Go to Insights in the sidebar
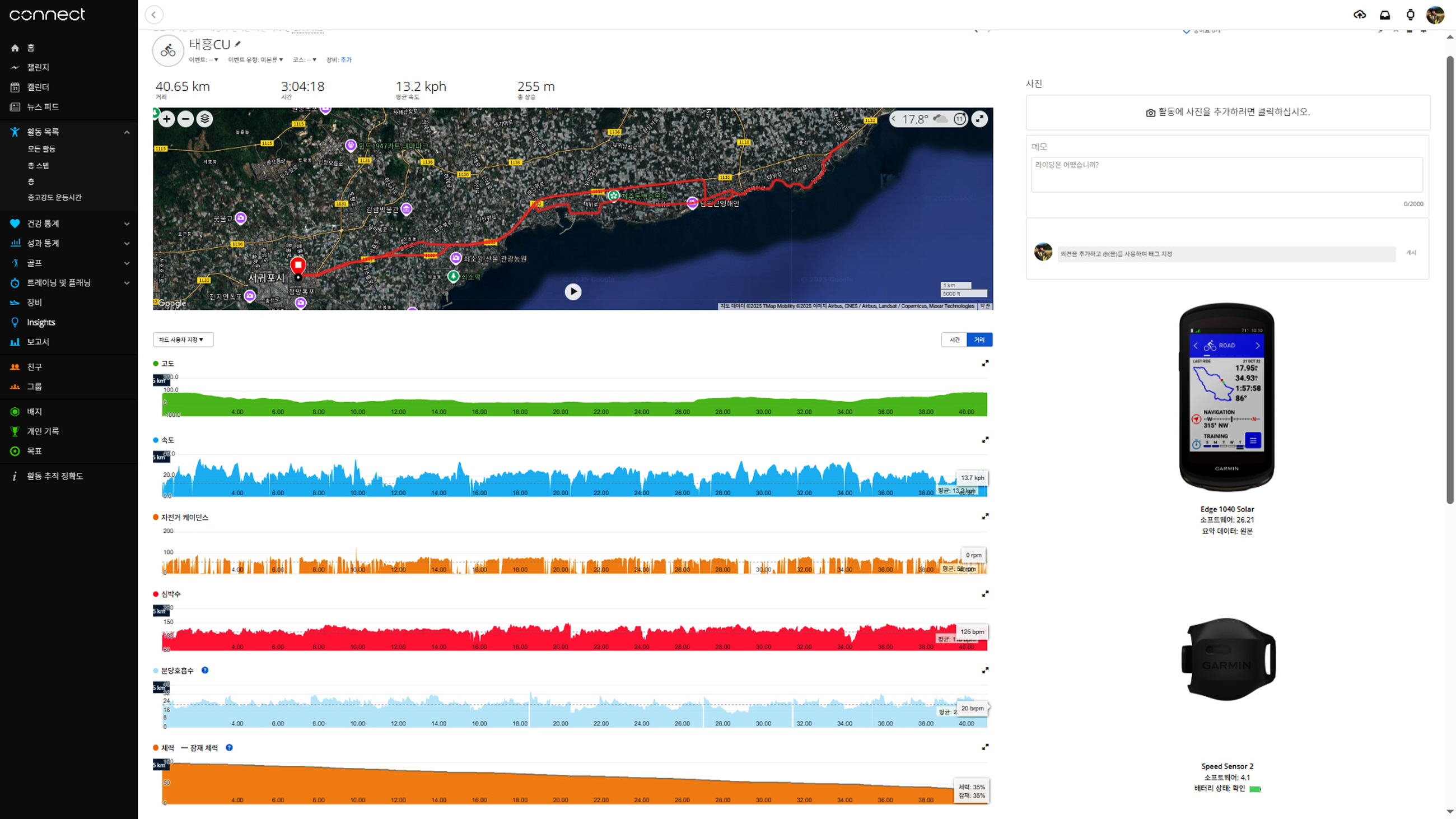Screen dimensions: 1456x819 click(x=41, y=322)
